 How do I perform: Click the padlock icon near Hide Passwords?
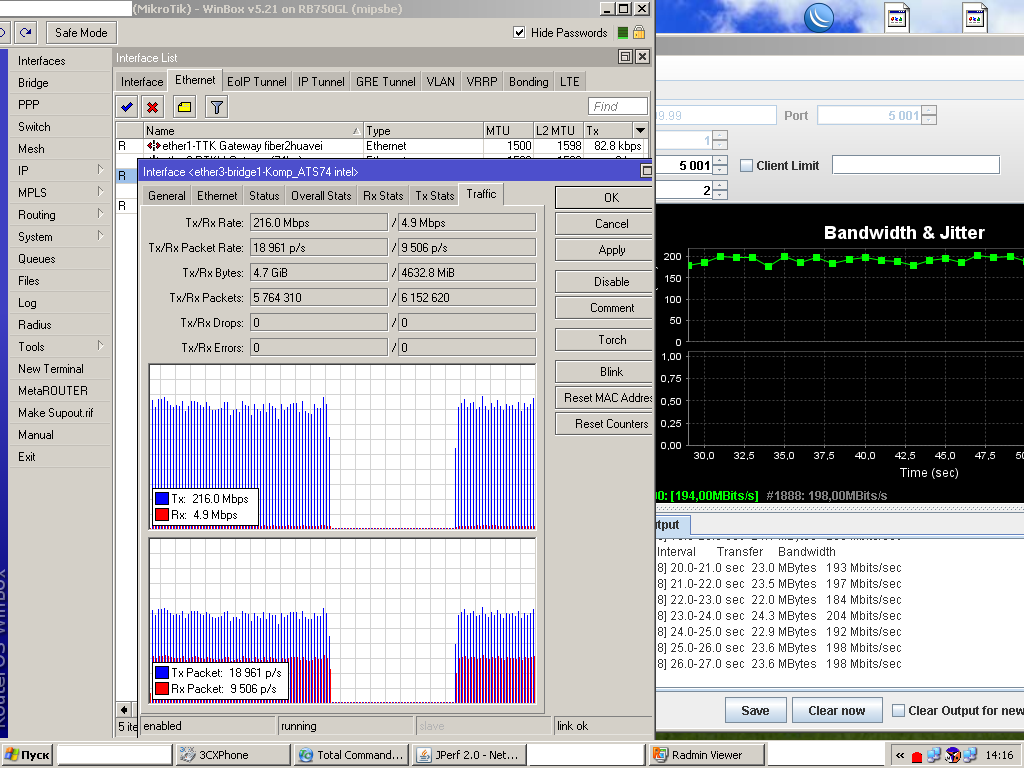point(640,33)
